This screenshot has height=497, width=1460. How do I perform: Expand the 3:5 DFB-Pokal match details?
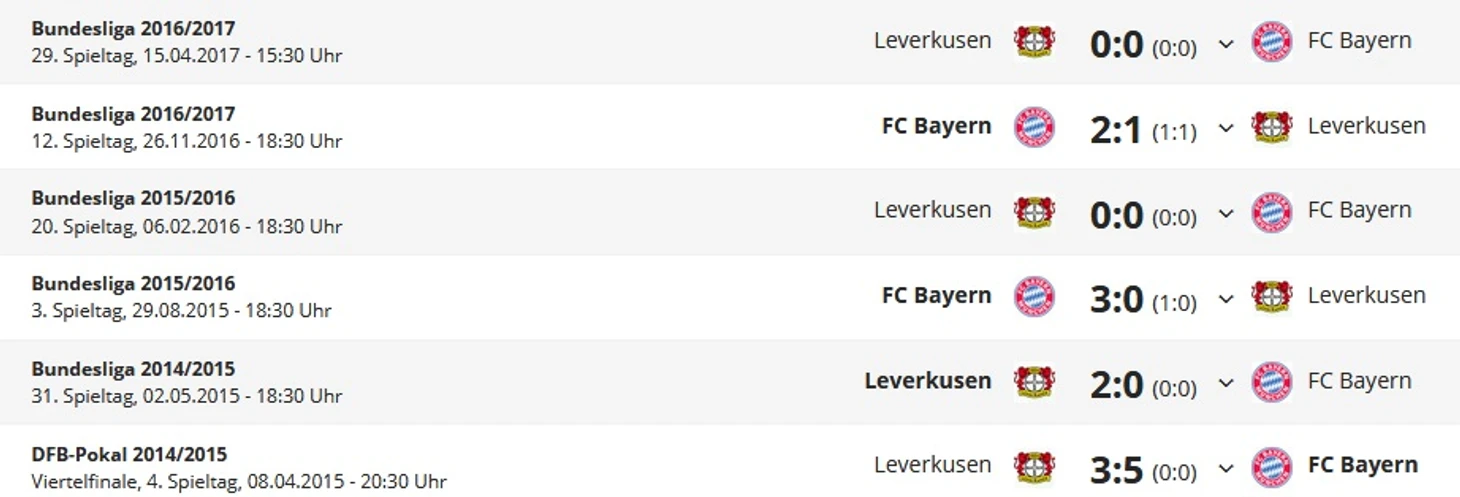(x=1226, y=469)
